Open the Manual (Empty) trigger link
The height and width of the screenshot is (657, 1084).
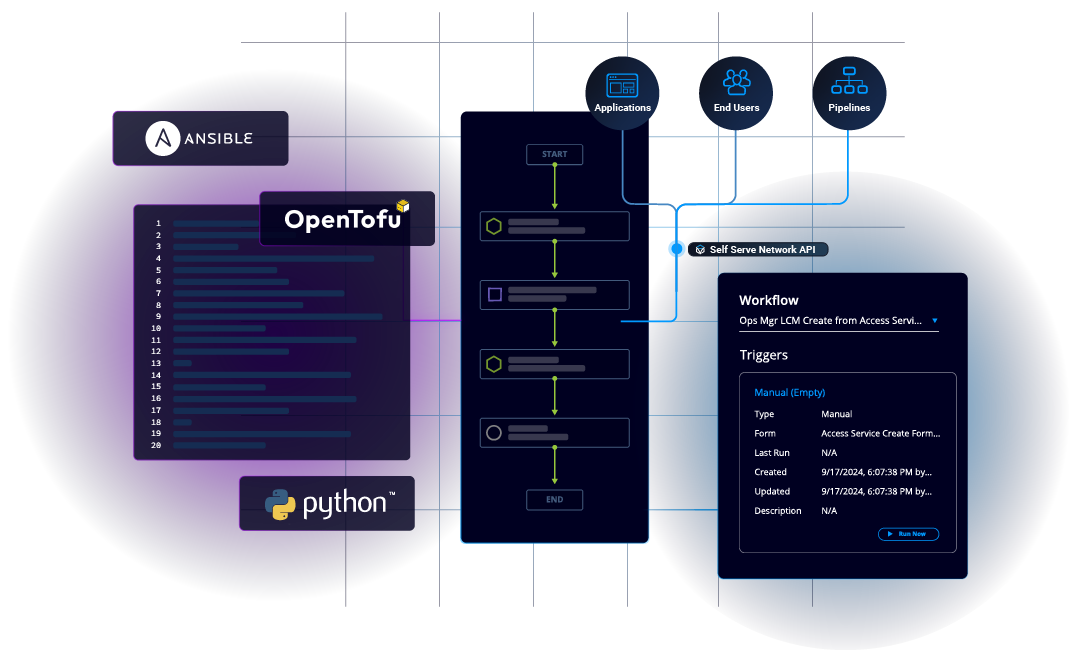(x=789, y=393)
